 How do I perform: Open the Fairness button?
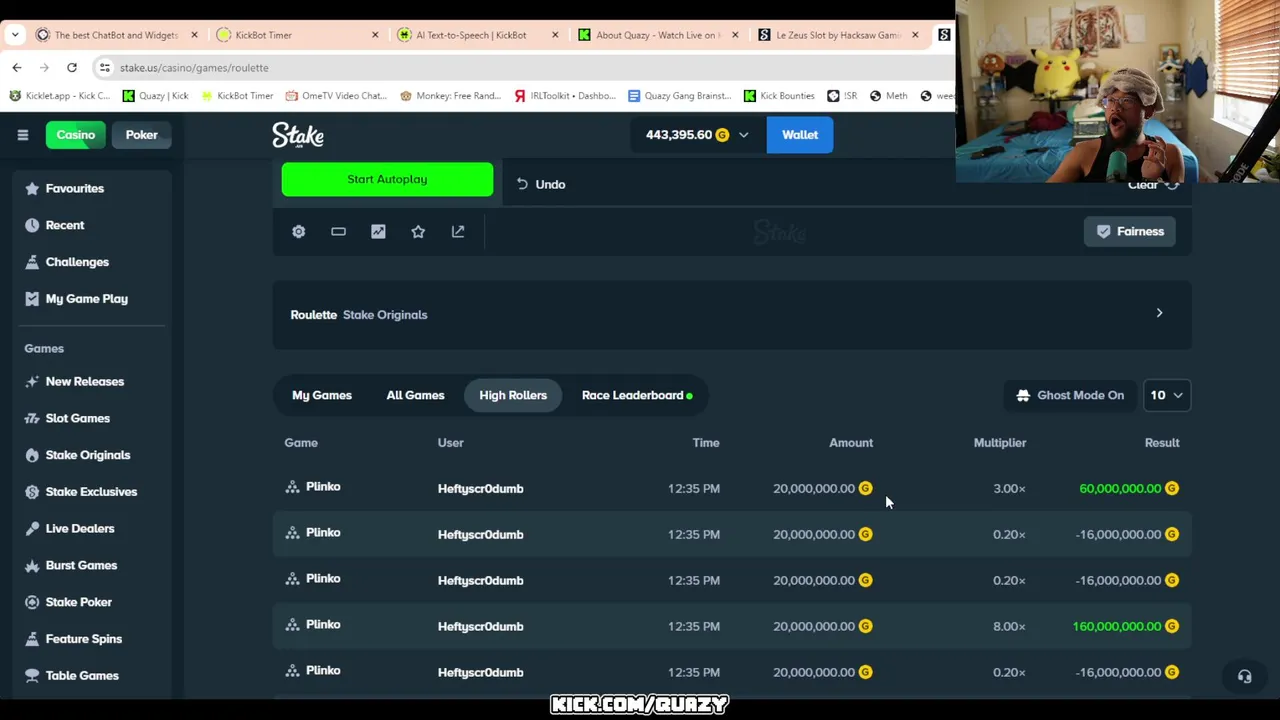1130,231
